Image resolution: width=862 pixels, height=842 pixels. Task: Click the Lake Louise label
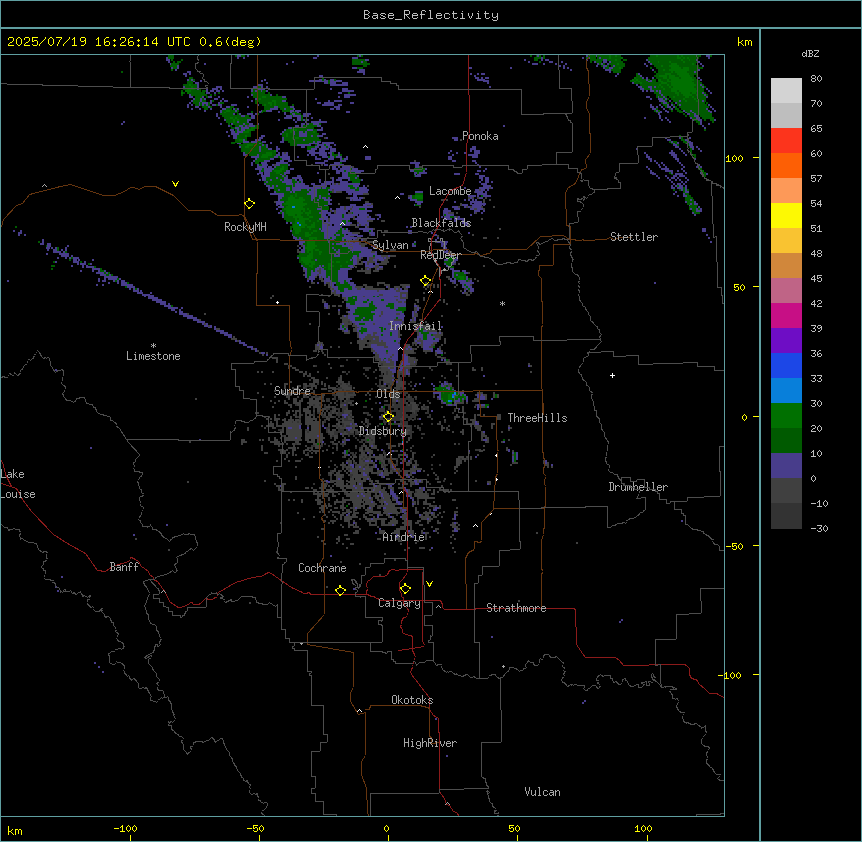(18, 484)
